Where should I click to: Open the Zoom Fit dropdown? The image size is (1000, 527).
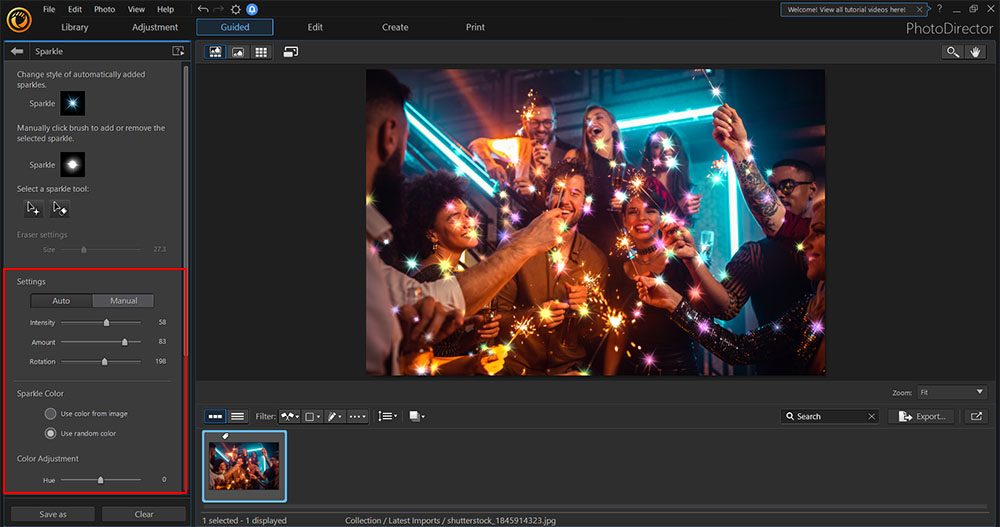[x=952, y=392]
